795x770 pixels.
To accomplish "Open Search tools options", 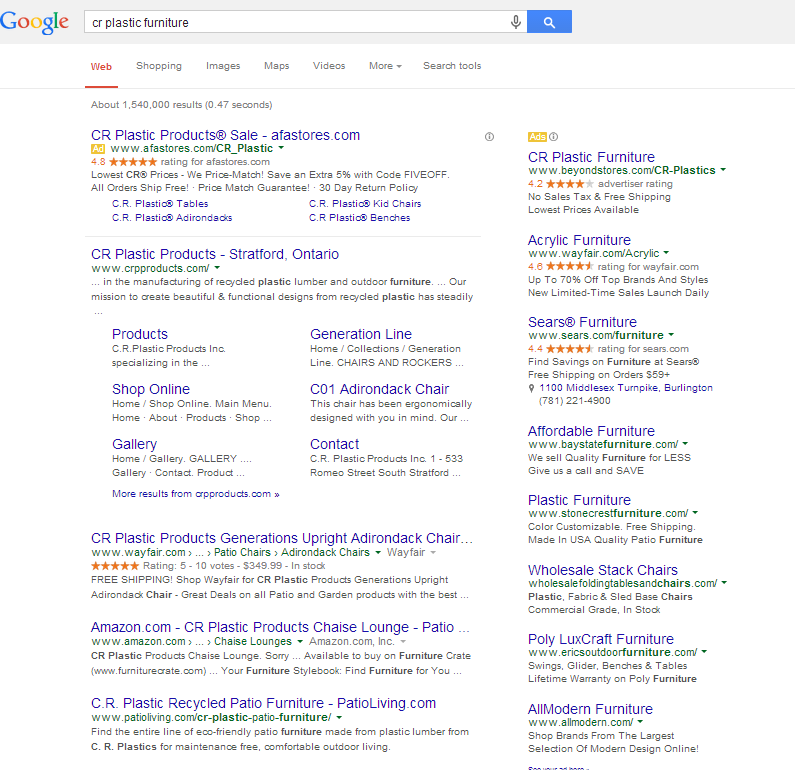I will pyautogui.click(x=452, y=66).
